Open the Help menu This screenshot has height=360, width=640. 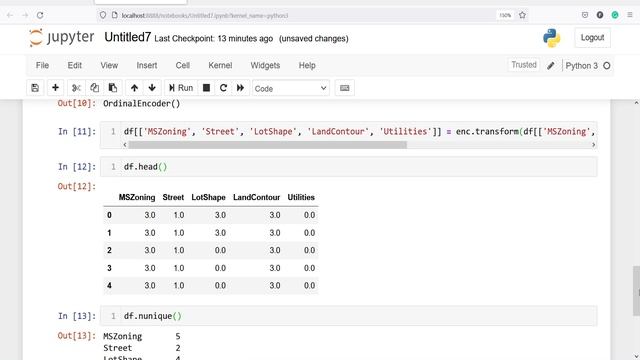pos(307,65)
